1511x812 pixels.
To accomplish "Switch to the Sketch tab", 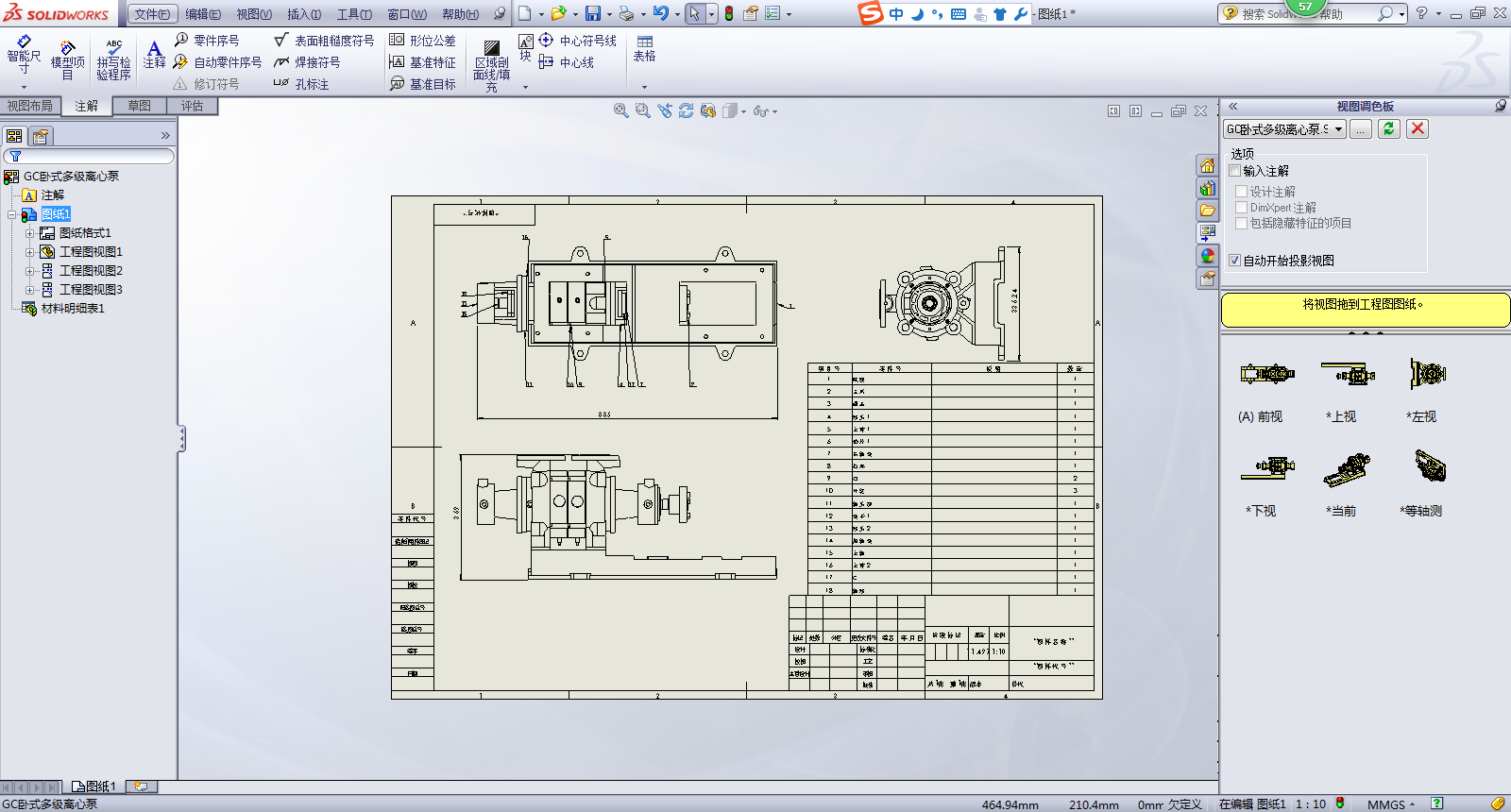I will point(140,107).
